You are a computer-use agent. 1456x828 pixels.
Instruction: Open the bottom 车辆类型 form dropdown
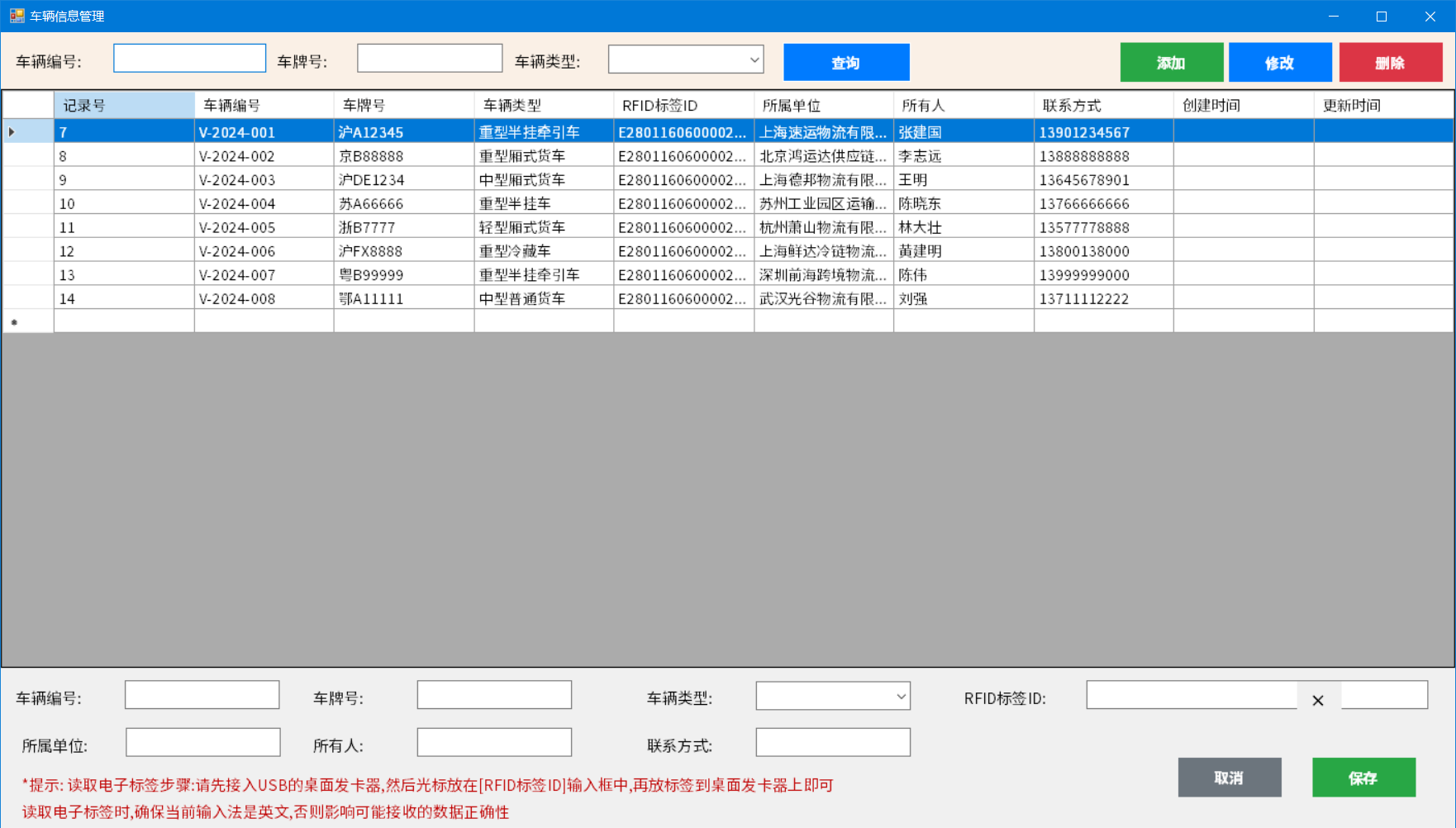pyautogui.click(x=833, y=696)
